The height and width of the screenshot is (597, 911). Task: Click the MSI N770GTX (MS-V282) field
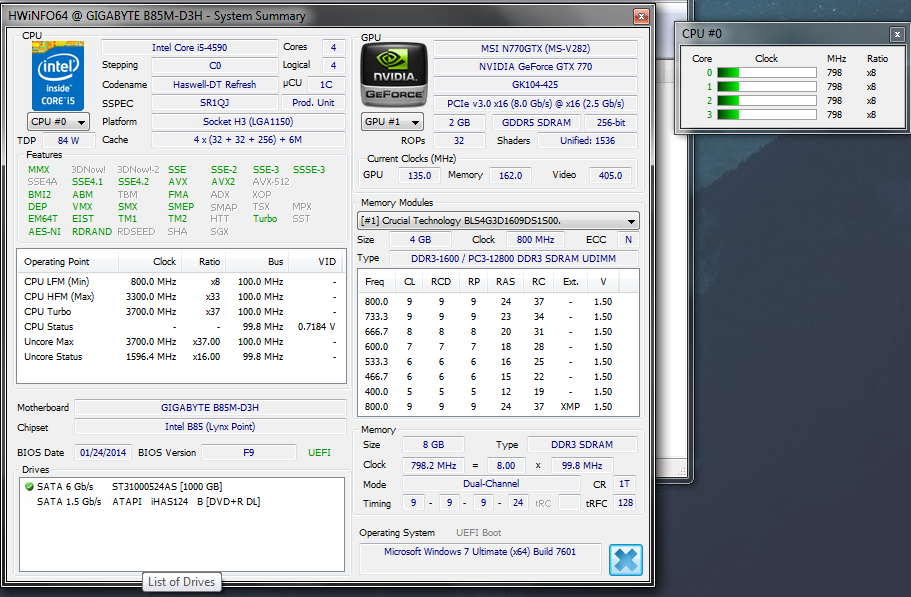coord(535,49)
